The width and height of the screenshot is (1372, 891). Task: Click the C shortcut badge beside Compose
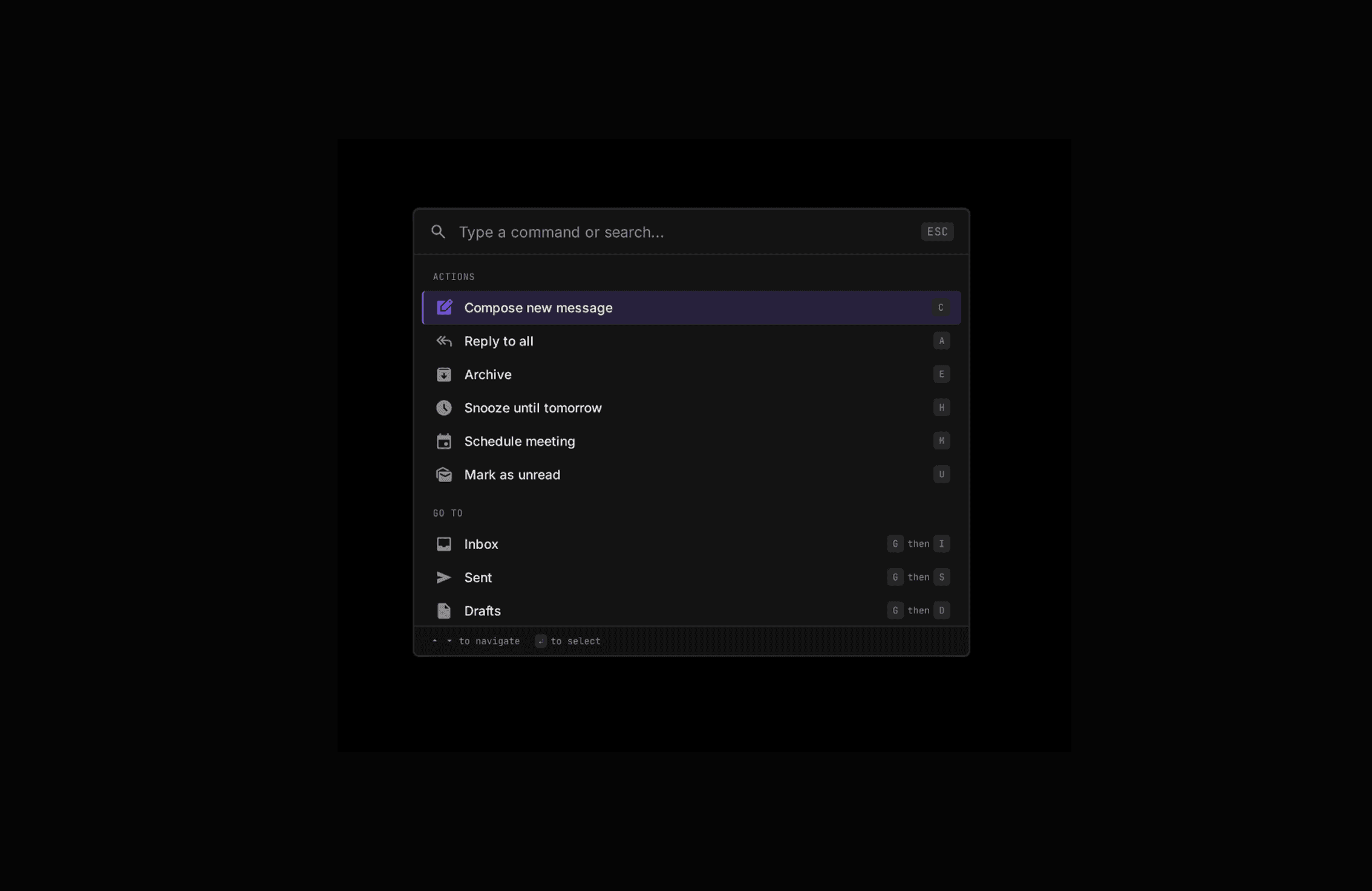941,307
